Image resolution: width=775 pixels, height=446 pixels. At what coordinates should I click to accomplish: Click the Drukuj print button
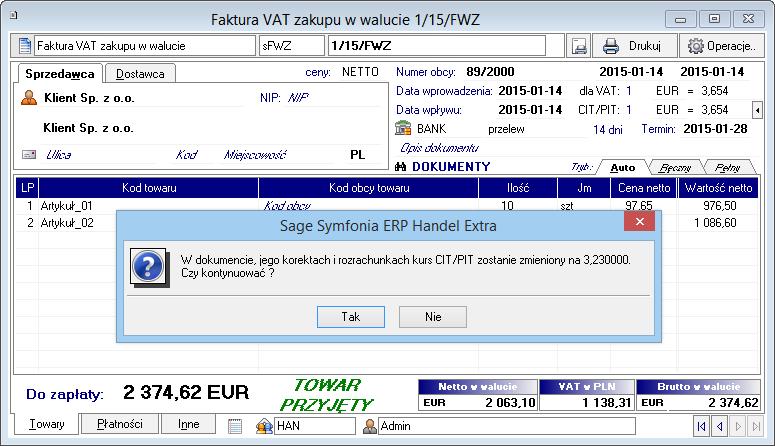pos(635,46)
